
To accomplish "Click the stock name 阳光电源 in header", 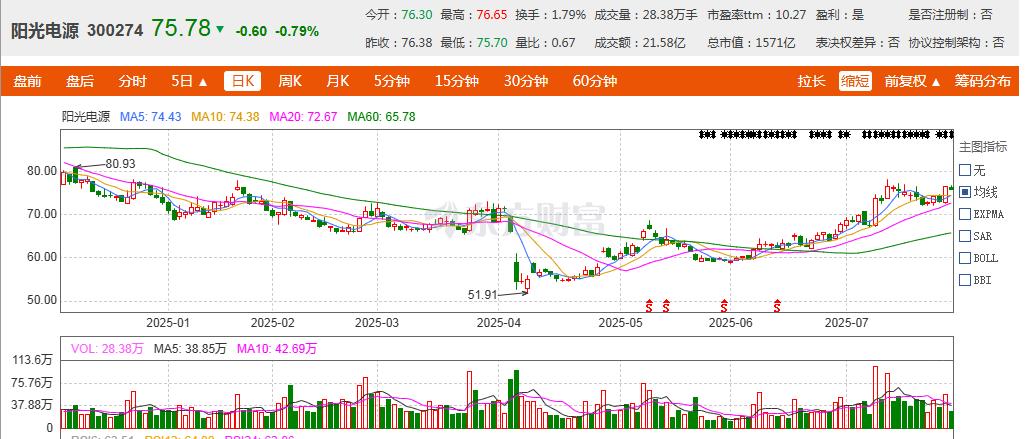I will 44,31.
